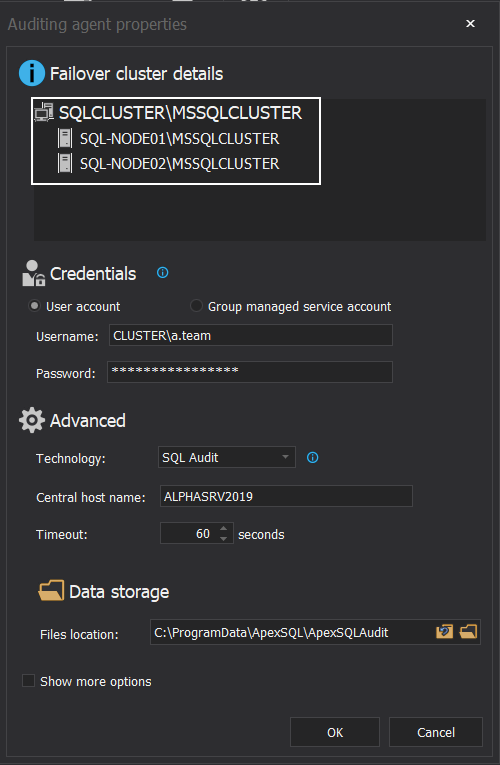This screenshot has height=765, width=500.
Task: Click the Username: label
Action: 67,337
